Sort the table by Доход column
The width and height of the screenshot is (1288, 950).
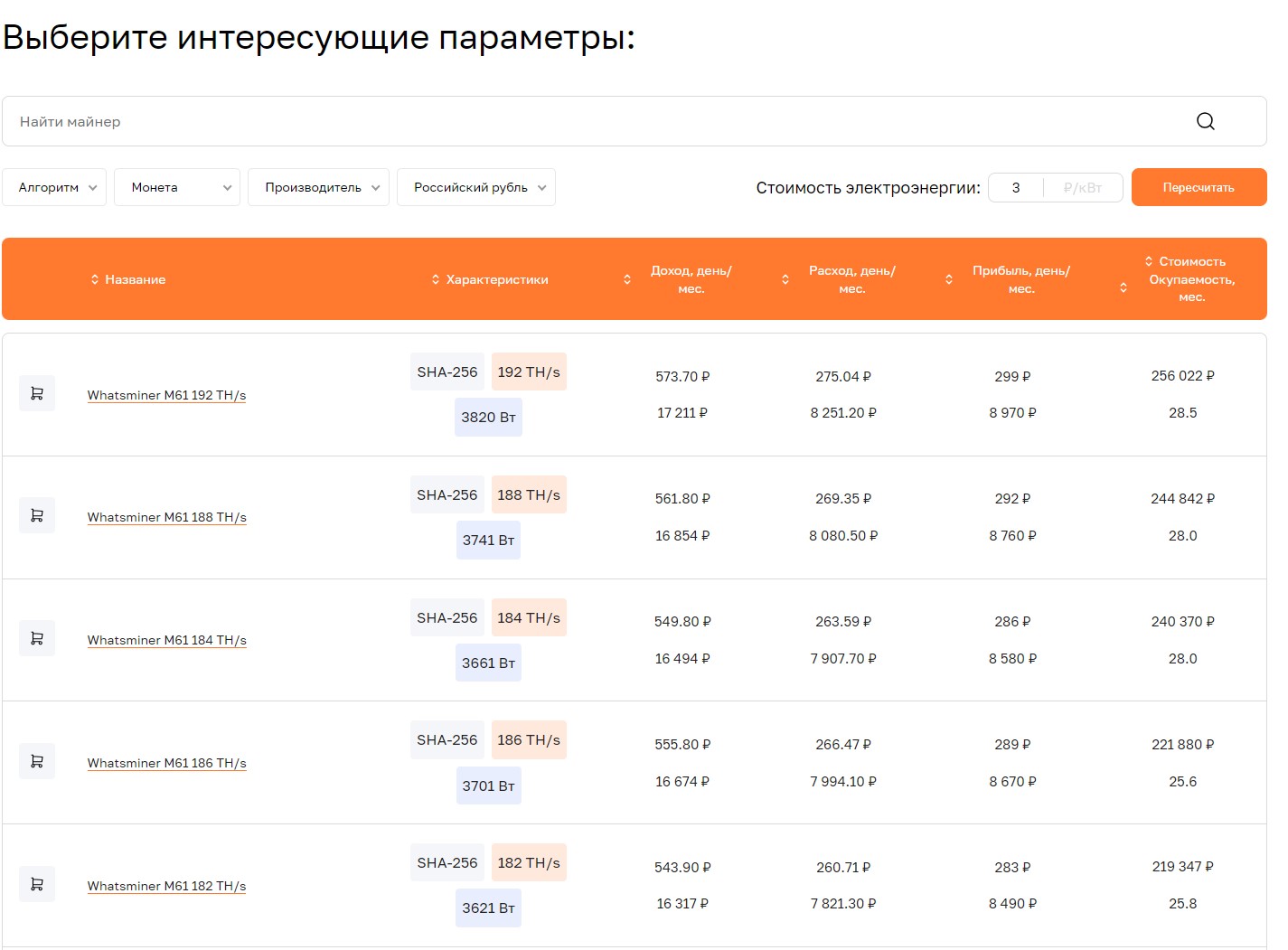point(626,279)
